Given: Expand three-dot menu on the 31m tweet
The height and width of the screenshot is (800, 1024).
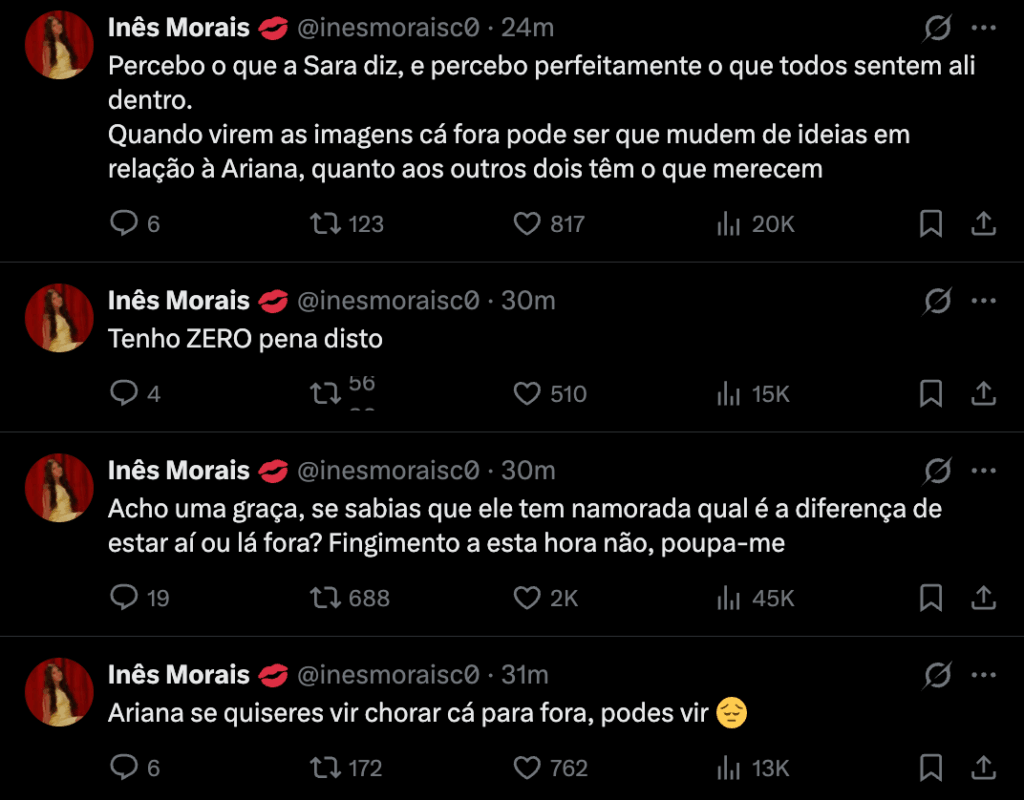Looking at the screenshot, I should coord(984,675).
